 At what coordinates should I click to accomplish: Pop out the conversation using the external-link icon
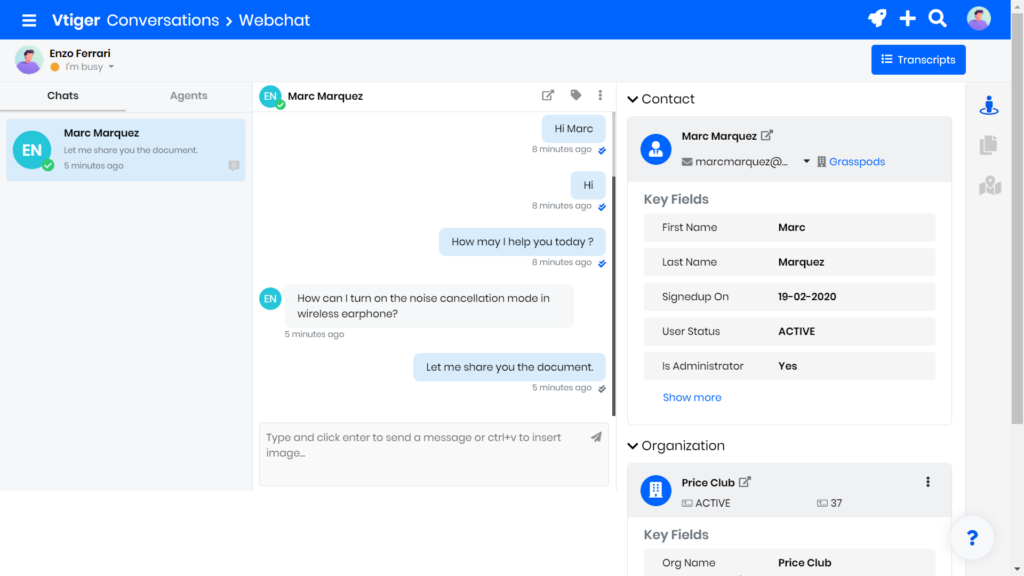point(548,95)
